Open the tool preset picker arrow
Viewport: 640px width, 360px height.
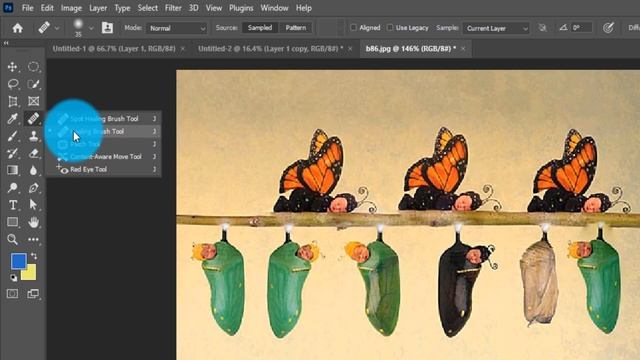pos(57,28)
